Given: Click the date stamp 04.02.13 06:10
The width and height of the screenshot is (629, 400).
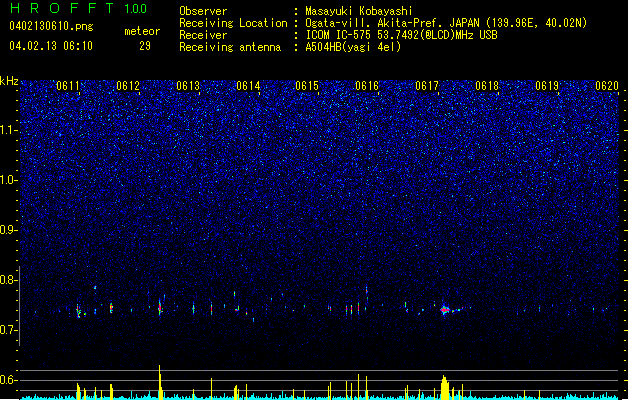Looking at the screenshot, I should pos(51,46).
